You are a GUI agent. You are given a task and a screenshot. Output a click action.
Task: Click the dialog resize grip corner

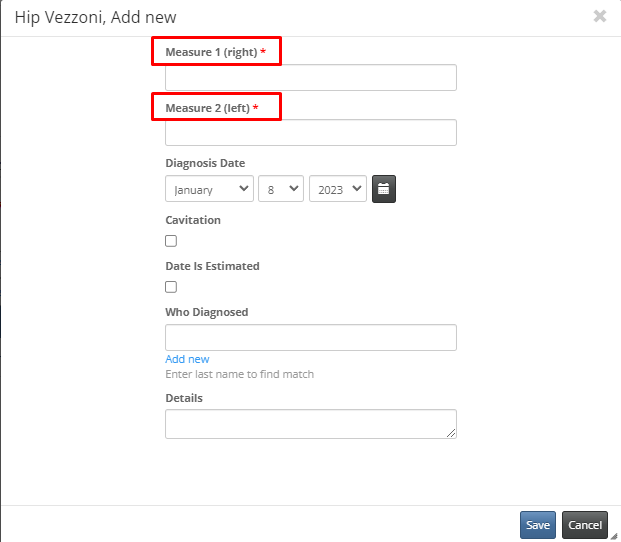pos(614,536)
